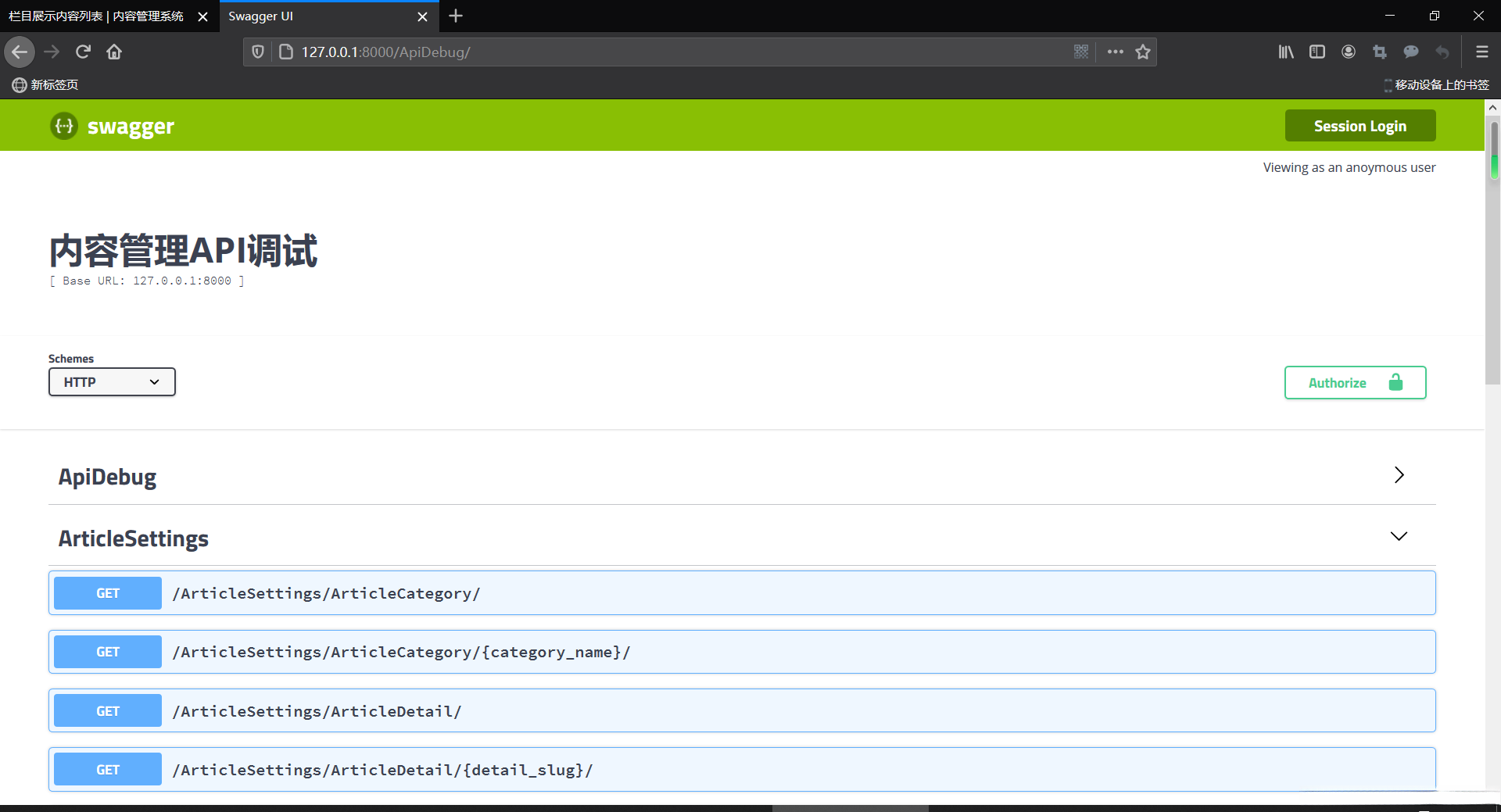
Task: Open the Firefox library icon
Action: (1286, 52)
